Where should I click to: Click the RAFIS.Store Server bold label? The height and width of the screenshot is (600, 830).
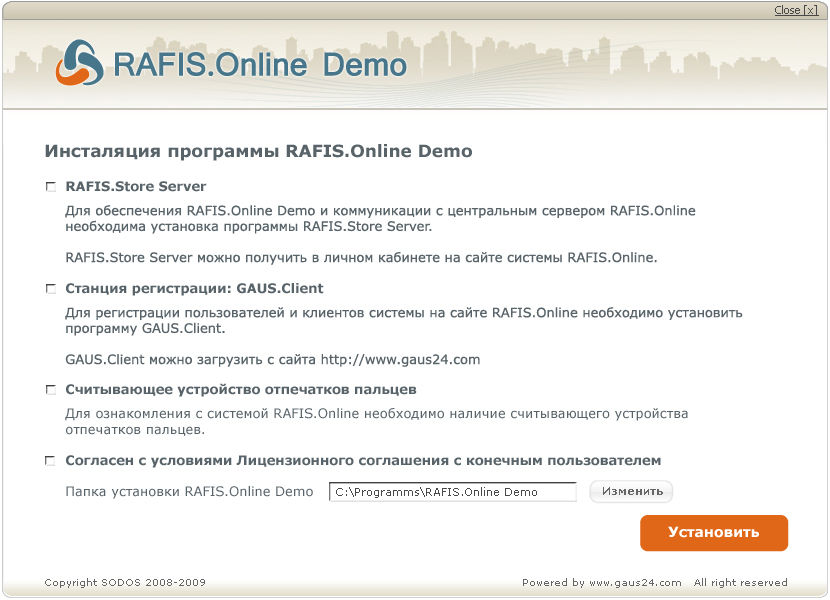[135, 187]
